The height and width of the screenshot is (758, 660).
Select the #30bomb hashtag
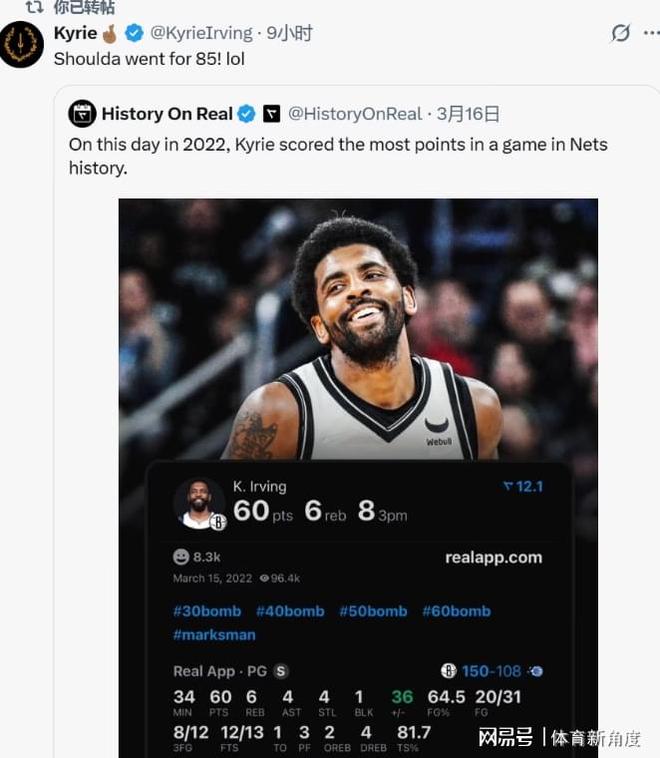pyautogui.click(x=207, y=611)
